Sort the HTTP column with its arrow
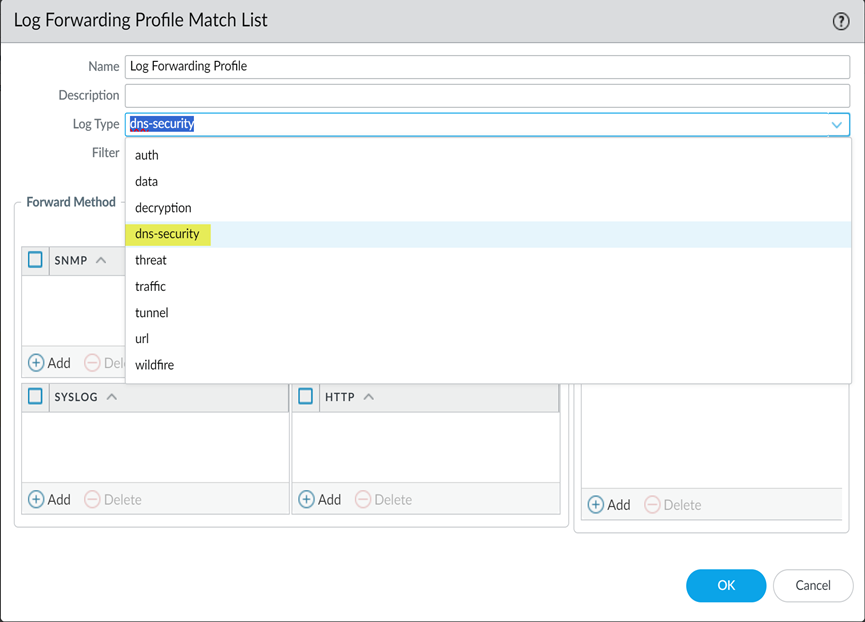The height and width of the screenshot is (622, 865). (x=369, y=397)
